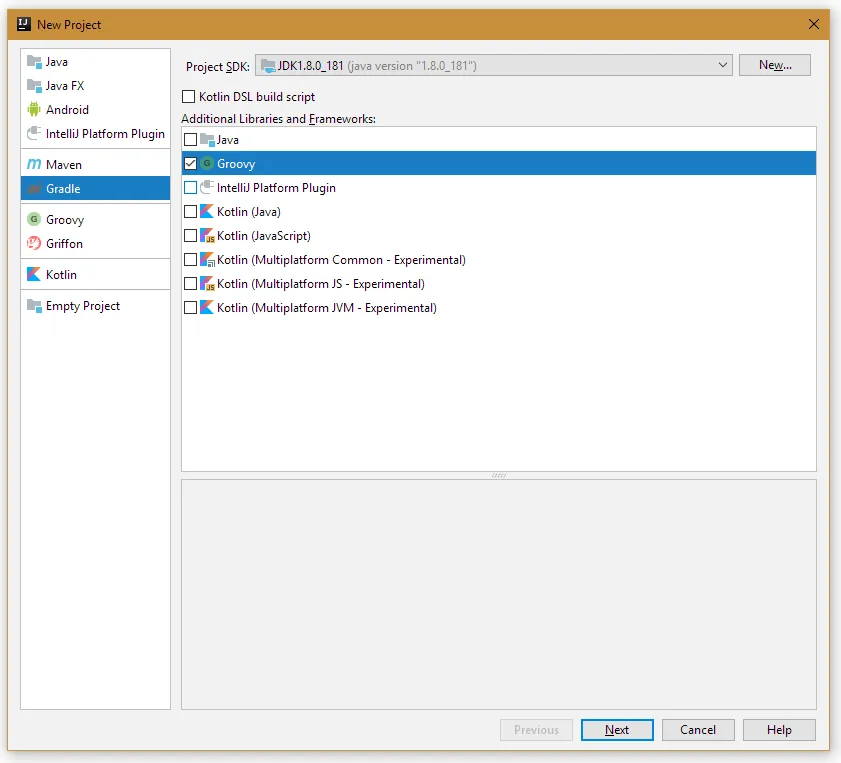This screenshot has height=763, width=841.
Task: Uncheck the Groovy framework checkbox
Action: click(190, 164)
